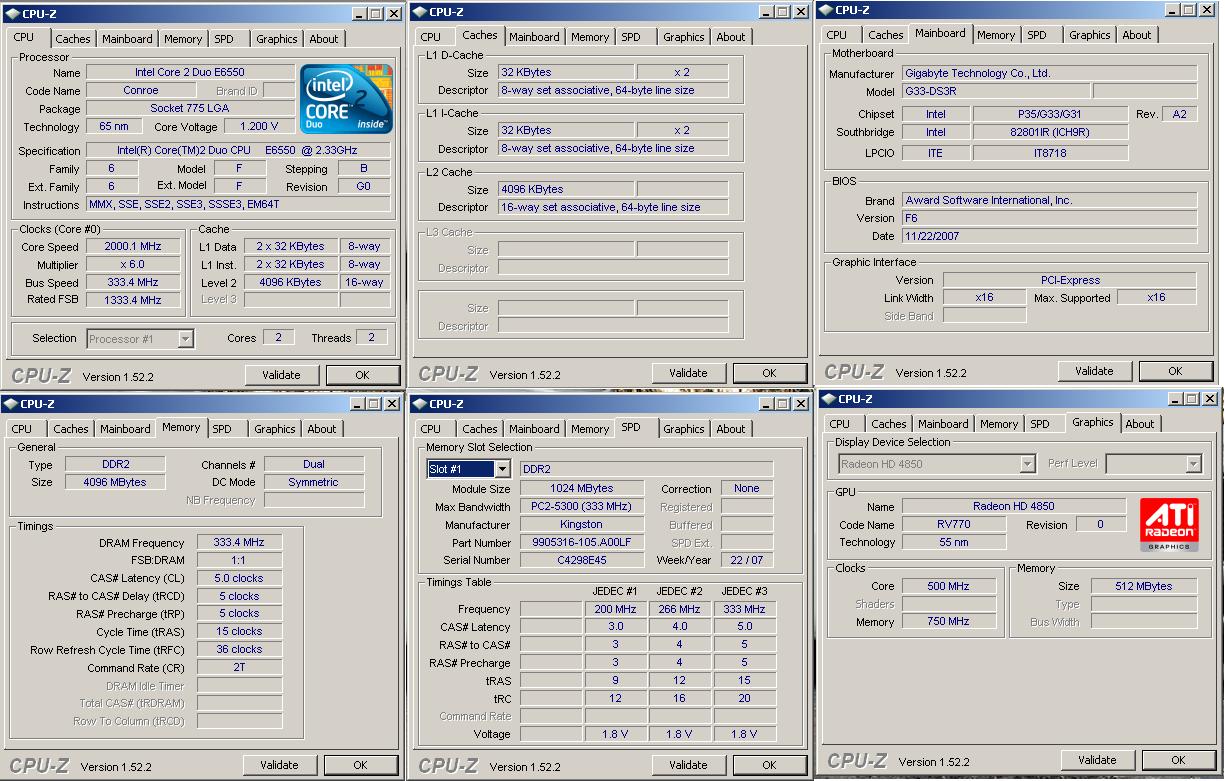Screen dimensions: 1225x781
Task: Expand the Slot #1 memory slot dropdown
Action: point(501,469)
